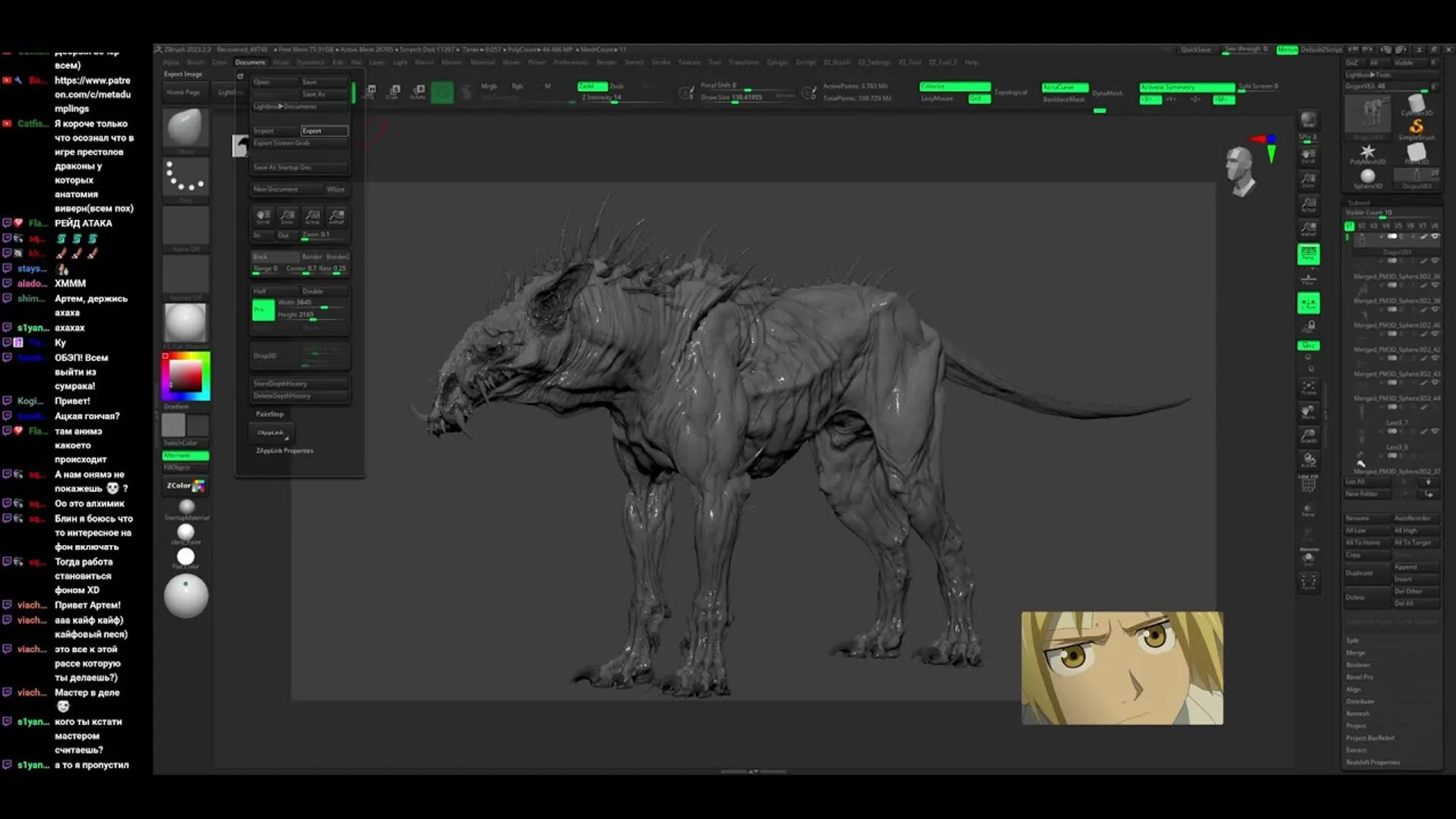This screenshot has height=819, width=1456.
Task: Toggle the Persp perspective button
Action: coord(1308,254)
